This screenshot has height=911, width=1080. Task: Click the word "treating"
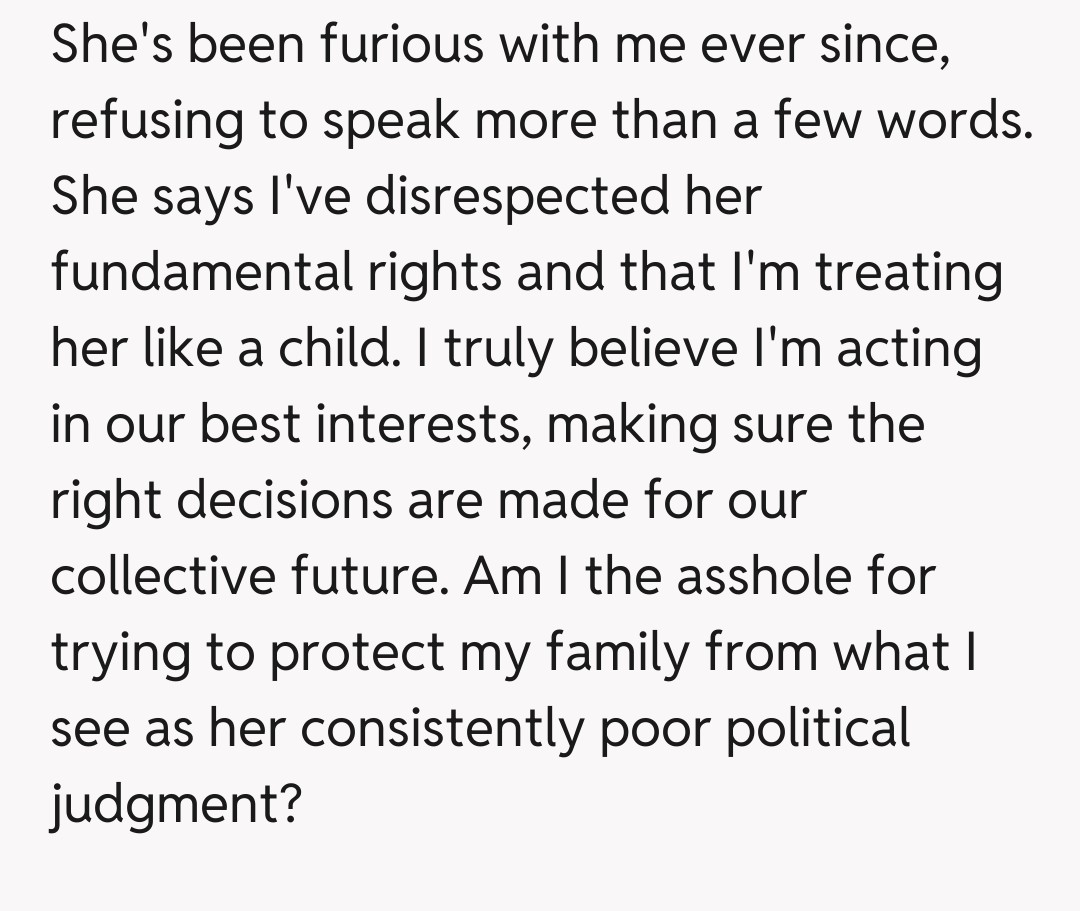tap(908, 272)
